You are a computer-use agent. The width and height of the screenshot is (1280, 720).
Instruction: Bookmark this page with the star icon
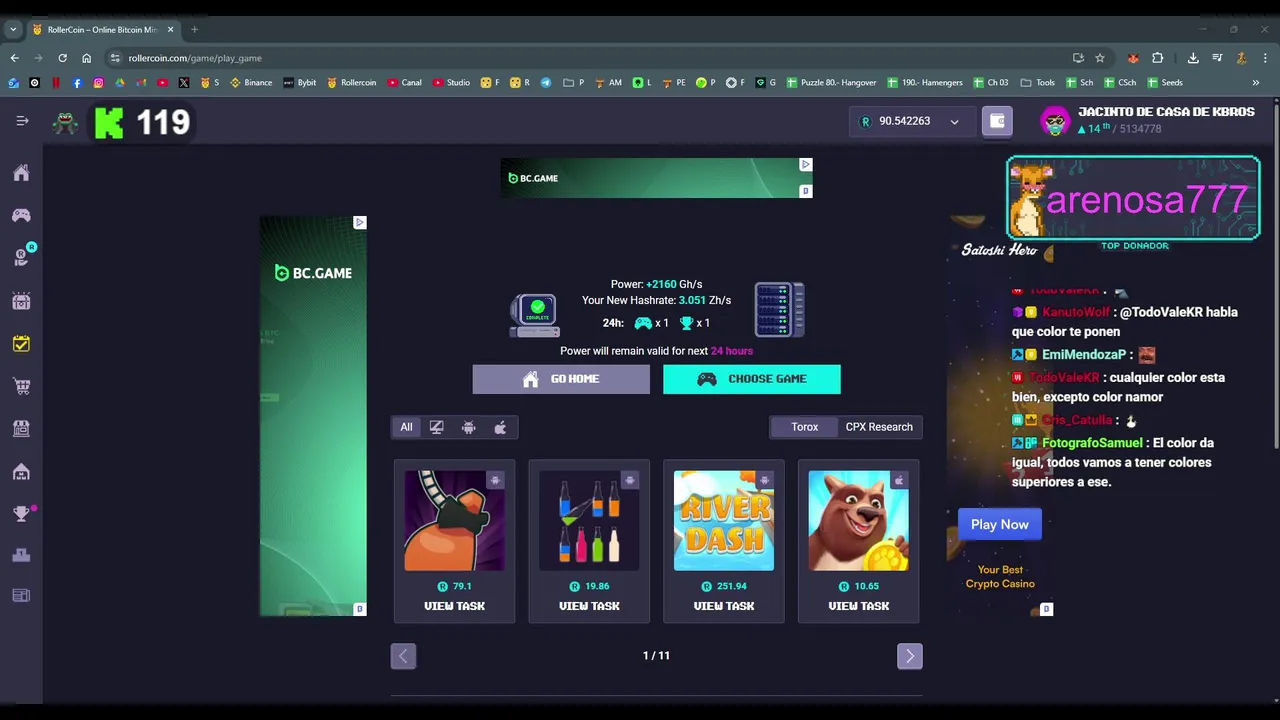[1100, 58]
